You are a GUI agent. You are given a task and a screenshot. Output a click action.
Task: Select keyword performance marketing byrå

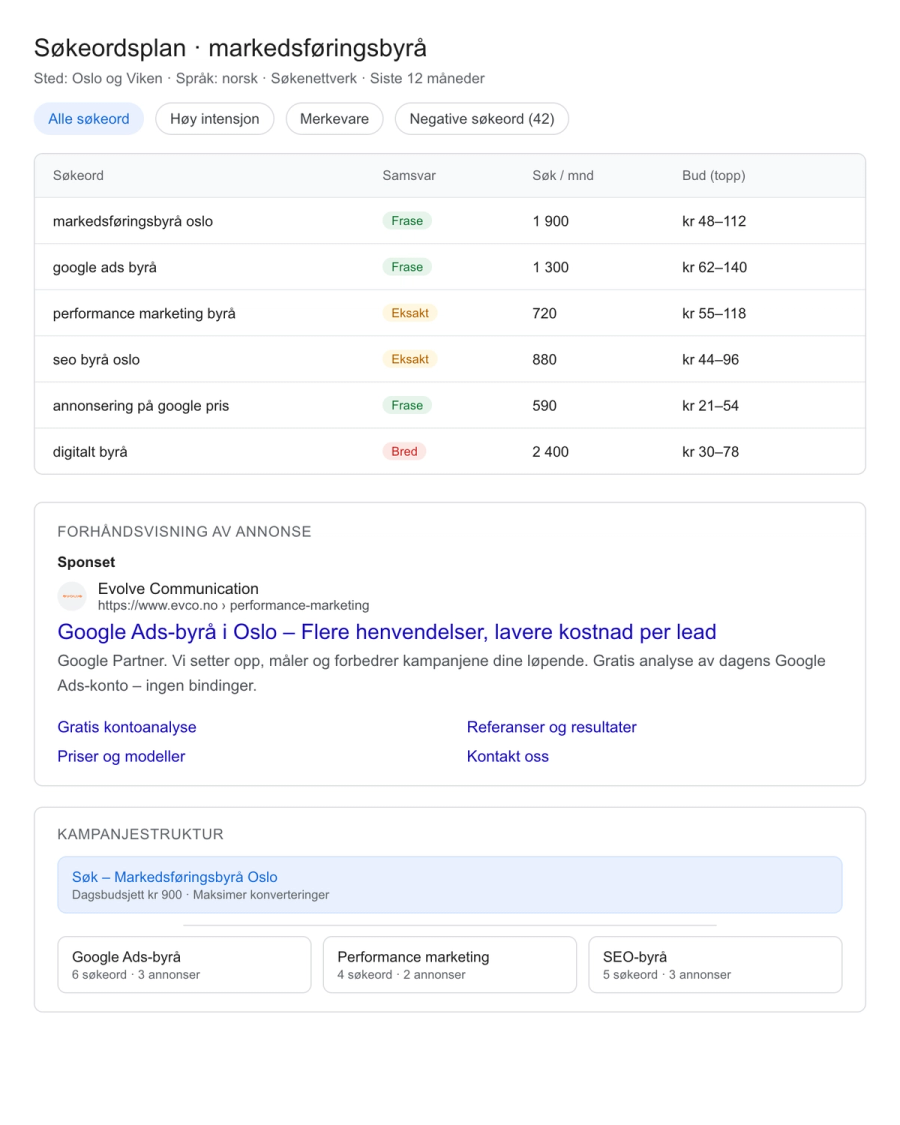click(144, 314)
